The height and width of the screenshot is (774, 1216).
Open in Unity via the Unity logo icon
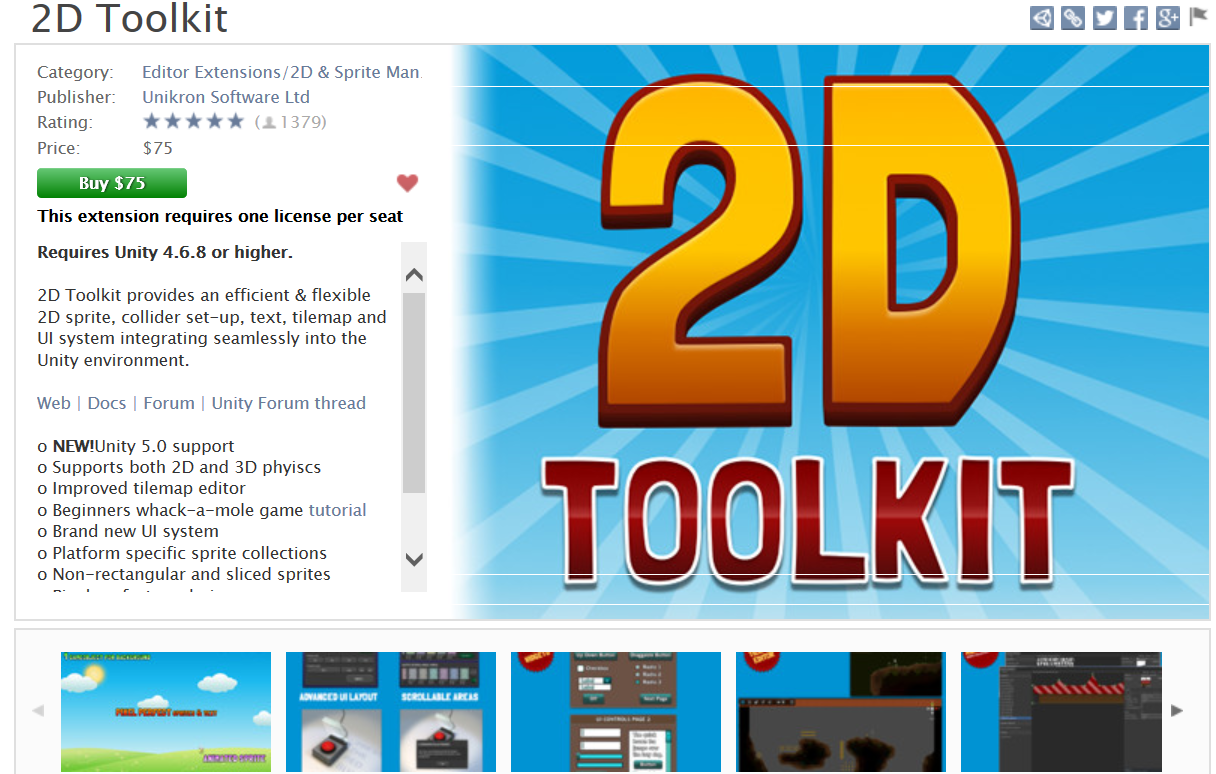click(x=1042, y=18)
